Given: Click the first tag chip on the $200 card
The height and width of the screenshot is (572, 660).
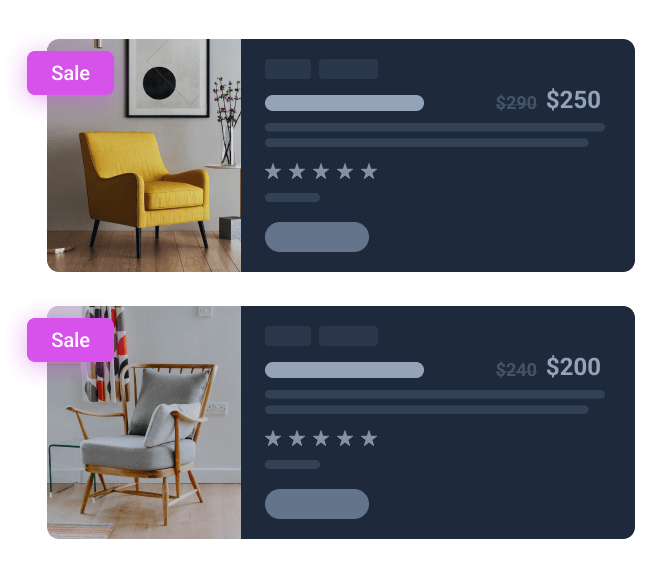Looking at the screenshot, I should click(x=288, y=336).
